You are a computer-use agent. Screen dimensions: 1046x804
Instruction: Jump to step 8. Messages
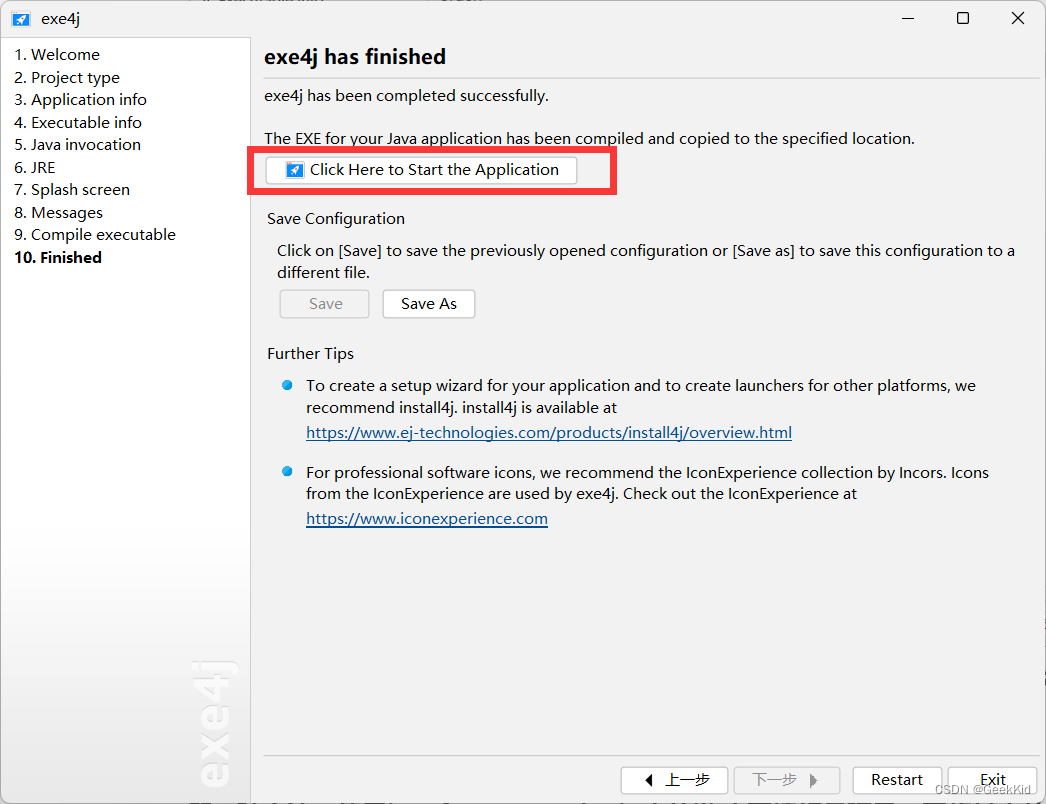(x=59, y=212)
